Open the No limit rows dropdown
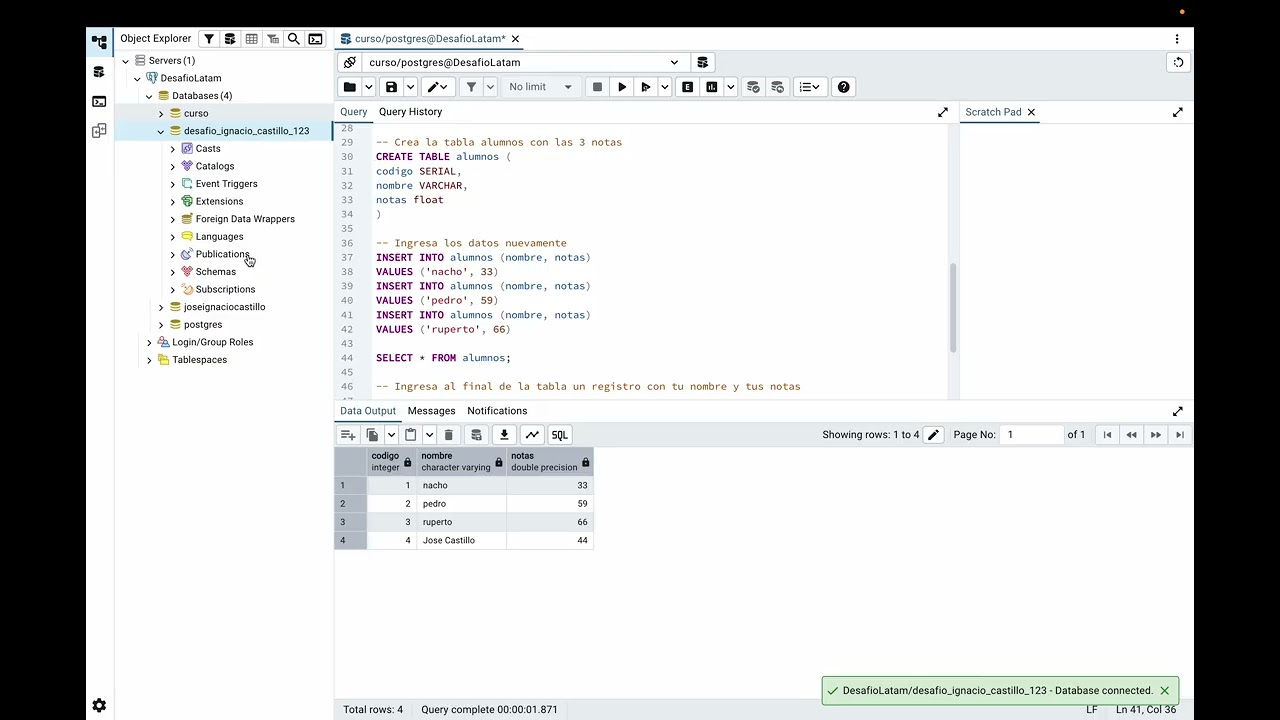 click(540, 87)
